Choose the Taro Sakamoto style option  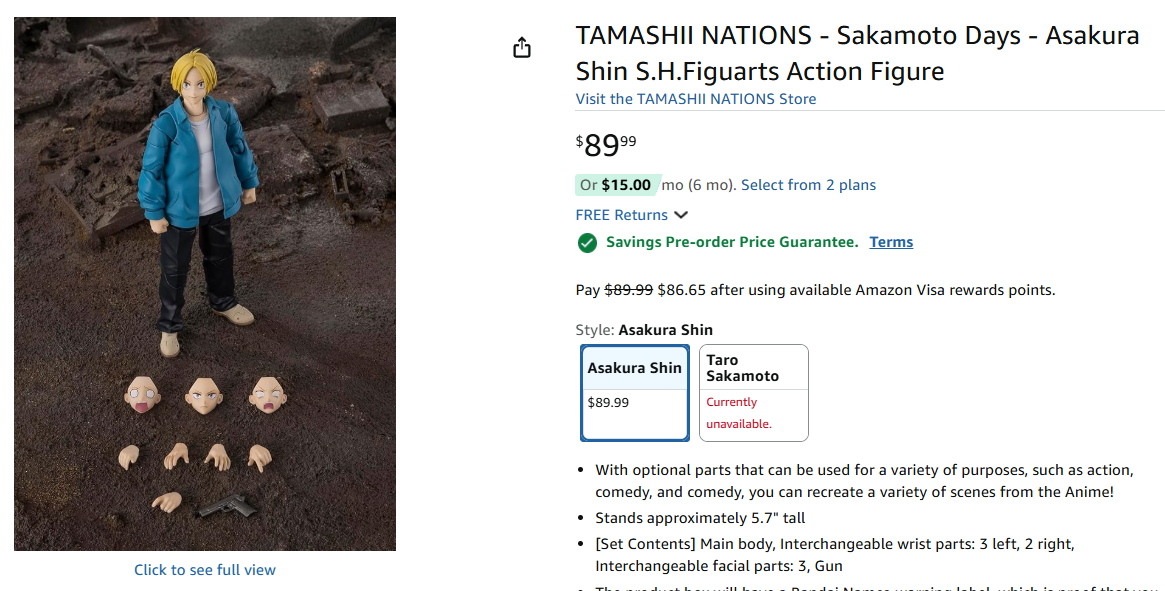click(x=755, y=392)
